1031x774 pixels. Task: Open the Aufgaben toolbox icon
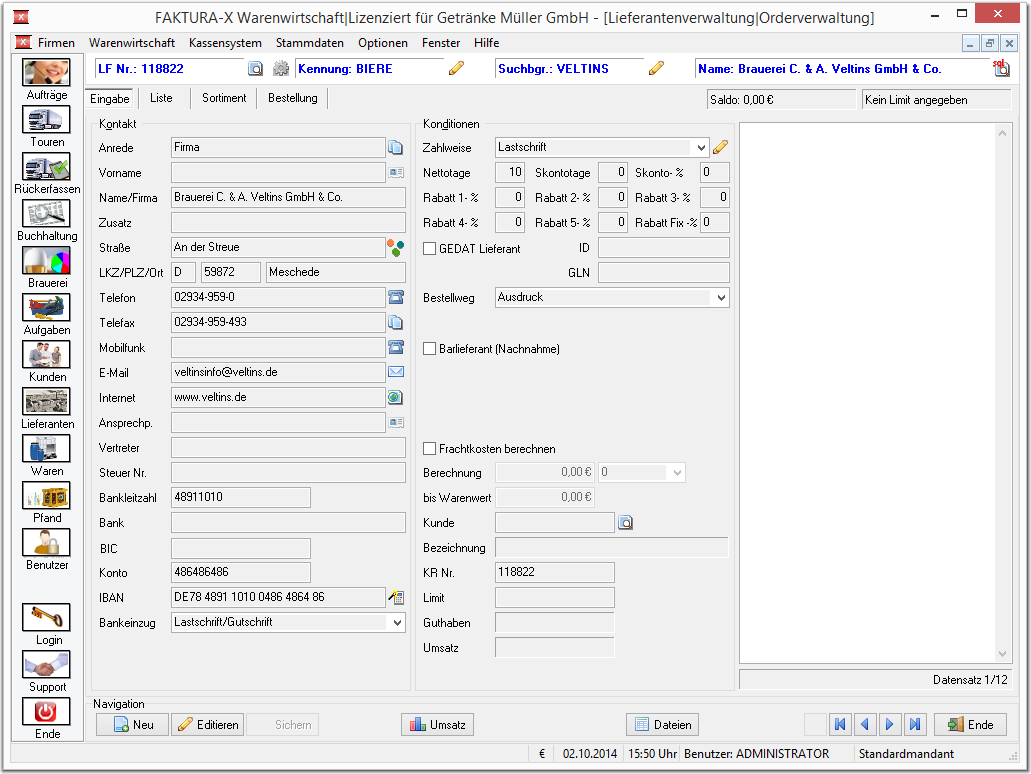tap(46, 308)
